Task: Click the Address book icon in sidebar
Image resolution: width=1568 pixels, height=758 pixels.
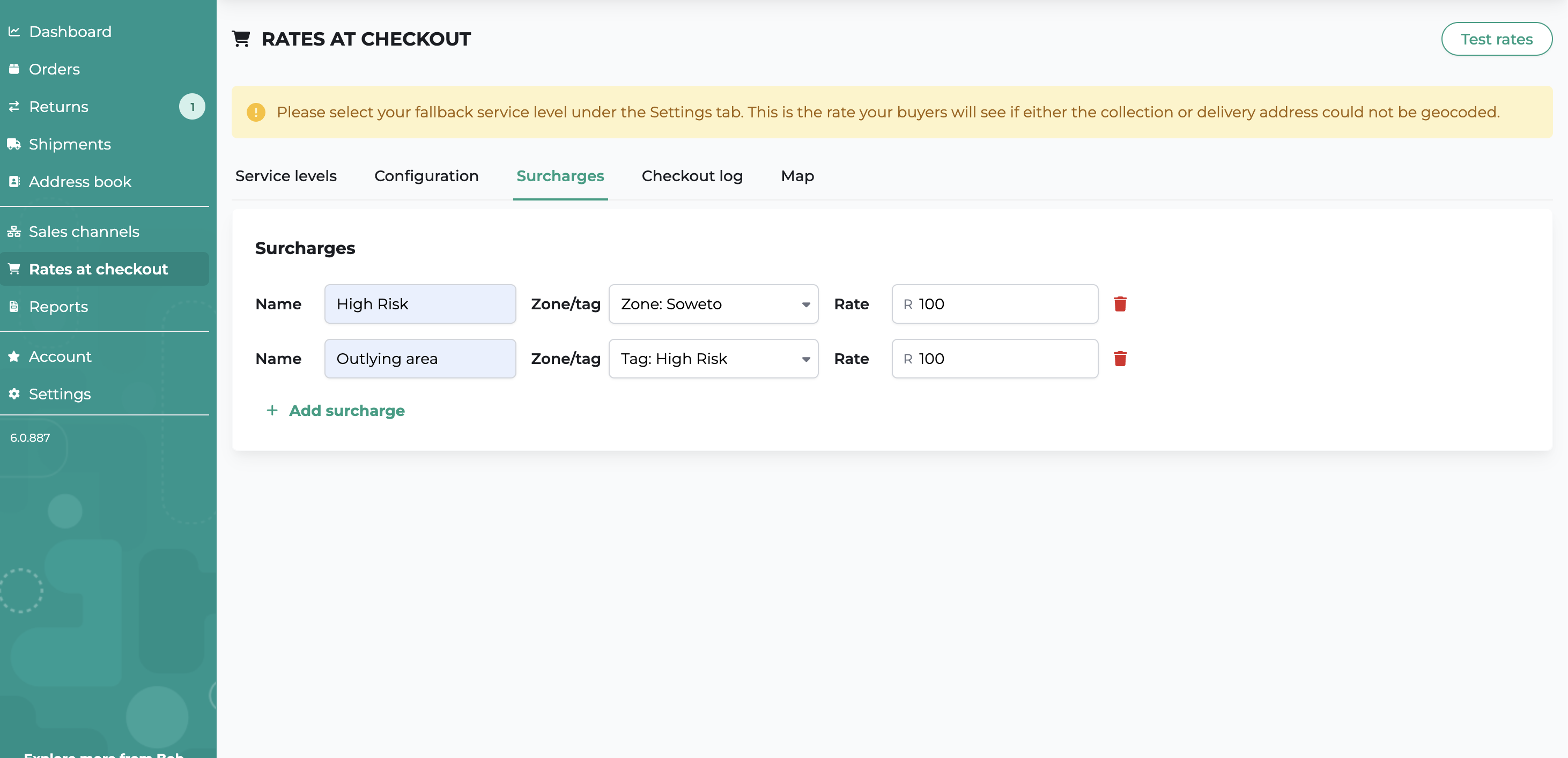Action: pos(14,182)
